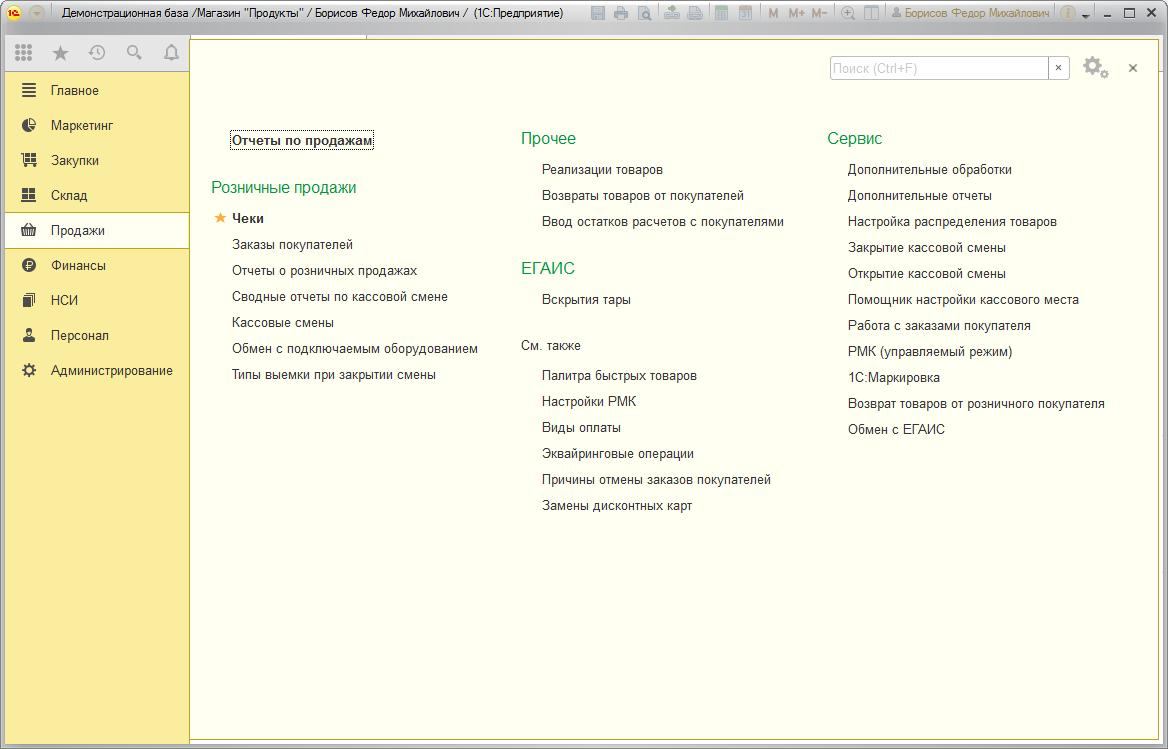Open Заказы покупателей
This screenshot has height=749, width=1168.
pyautogui.click(x=292, y=244)
